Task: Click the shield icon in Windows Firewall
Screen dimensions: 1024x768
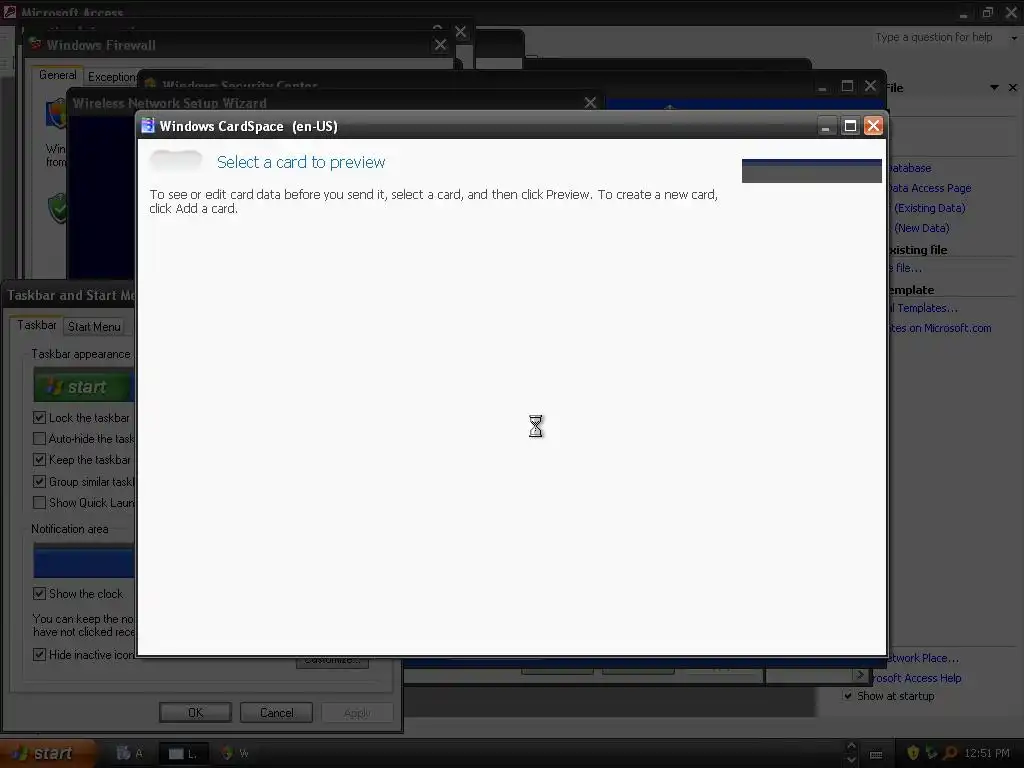Action: 56,113
